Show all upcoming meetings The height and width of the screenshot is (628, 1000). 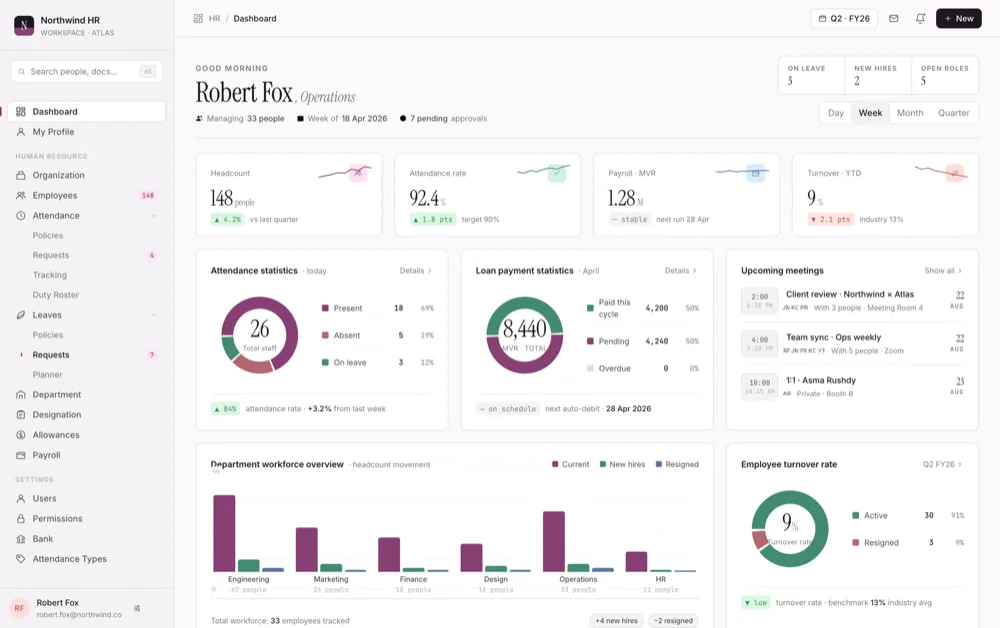click(943, 271)
